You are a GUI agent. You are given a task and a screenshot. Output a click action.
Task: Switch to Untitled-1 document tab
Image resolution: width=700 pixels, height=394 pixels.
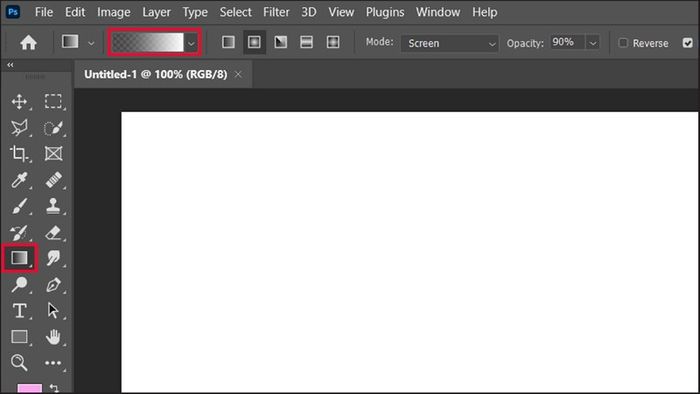point(156,75)
